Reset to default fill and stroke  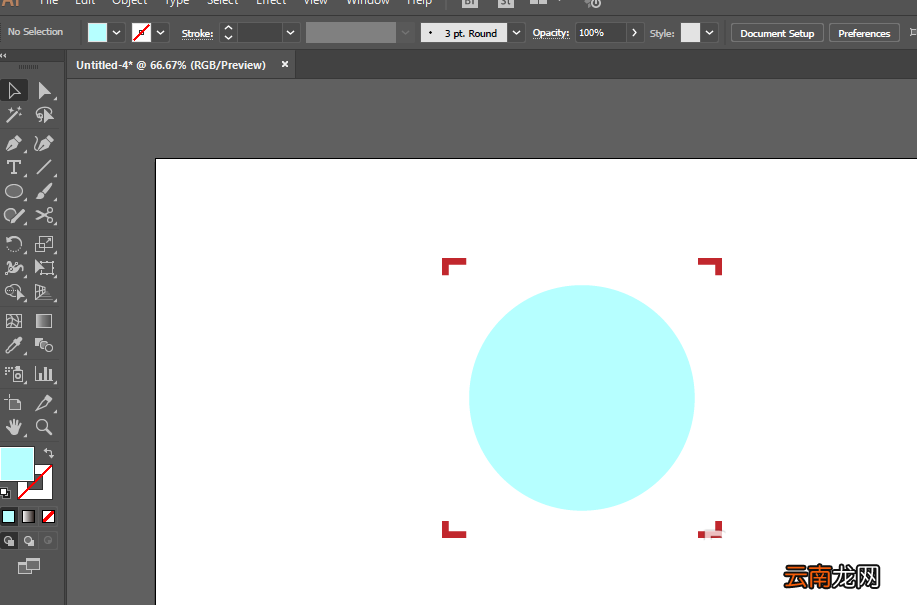click(x=5, y=493)
